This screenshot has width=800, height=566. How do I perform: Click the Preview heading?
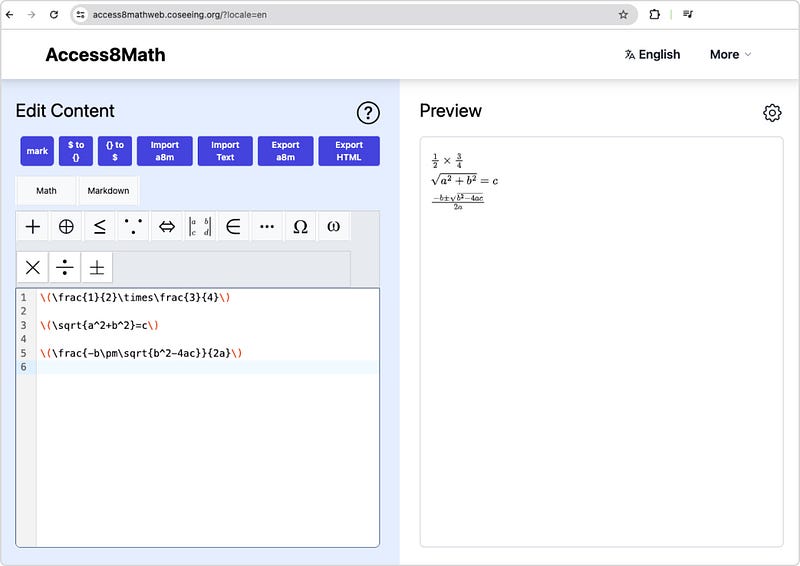coord(451,111)
